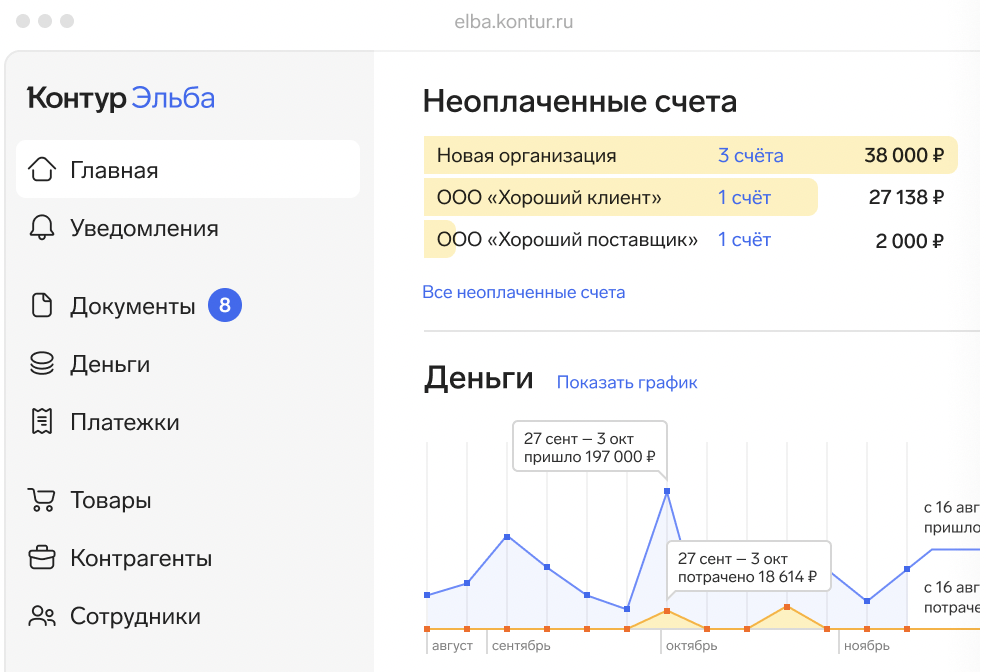986x672 pixels.
Task: Select the Главная home icon
Action: (x=41, y=170)
